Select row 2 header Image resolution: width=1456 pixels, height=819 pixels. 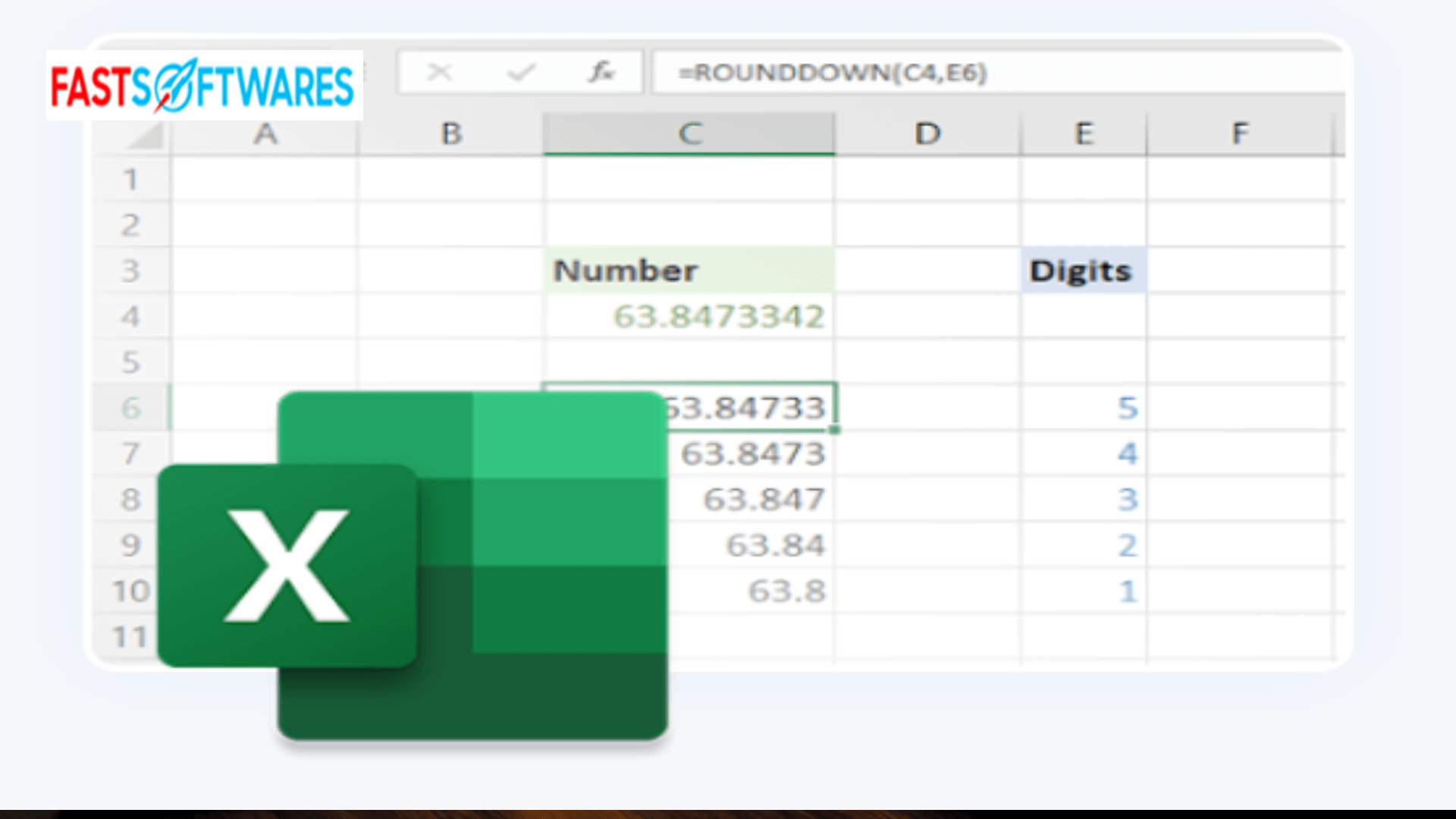click(x=130, y=225)
